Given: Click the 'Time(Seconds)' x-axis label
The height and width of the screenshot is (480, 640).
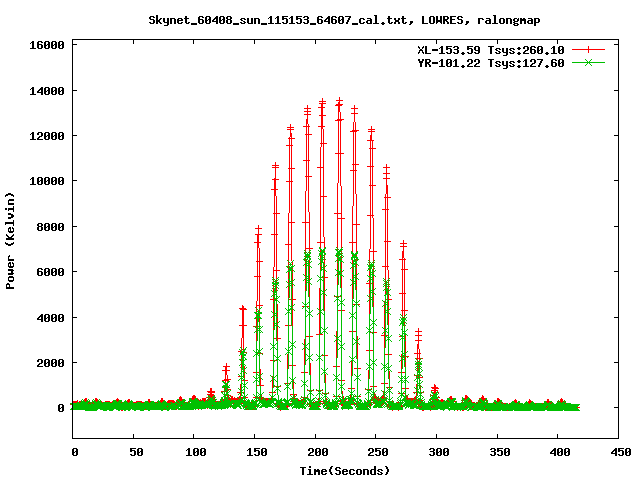Looking at the screenshot, I should tap(345, 471).
